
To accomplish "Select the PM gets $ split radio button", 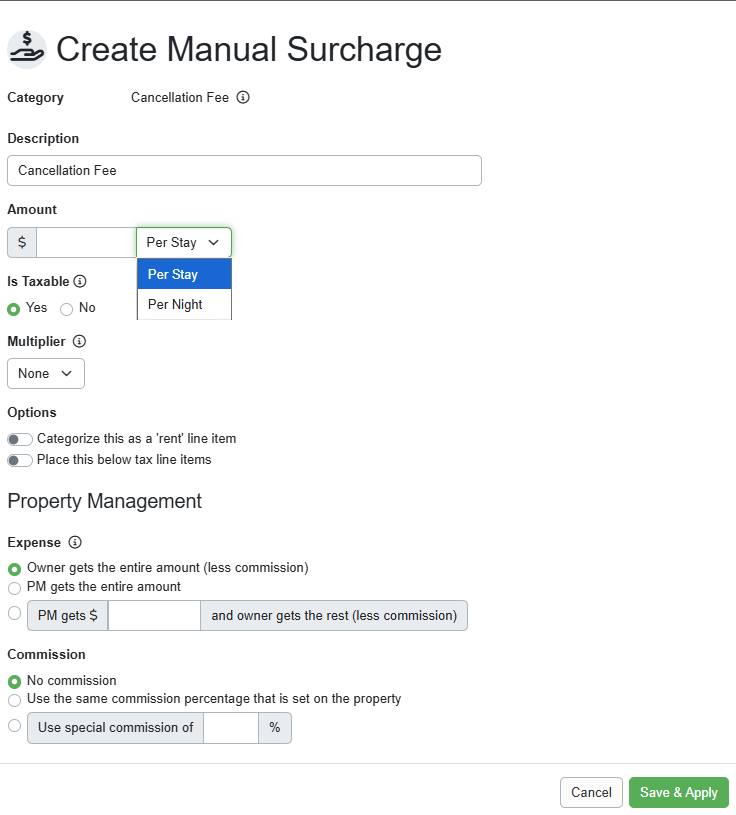I will point(15,613).
